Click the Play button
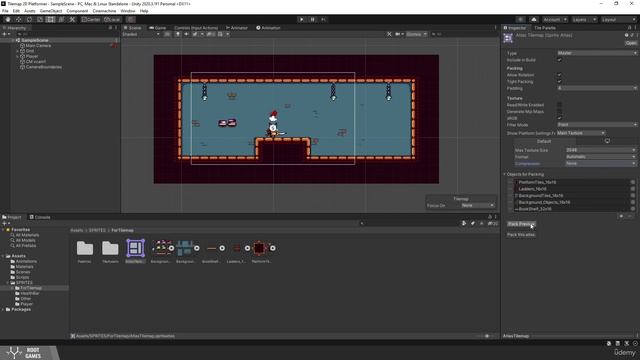 [302, 19]
